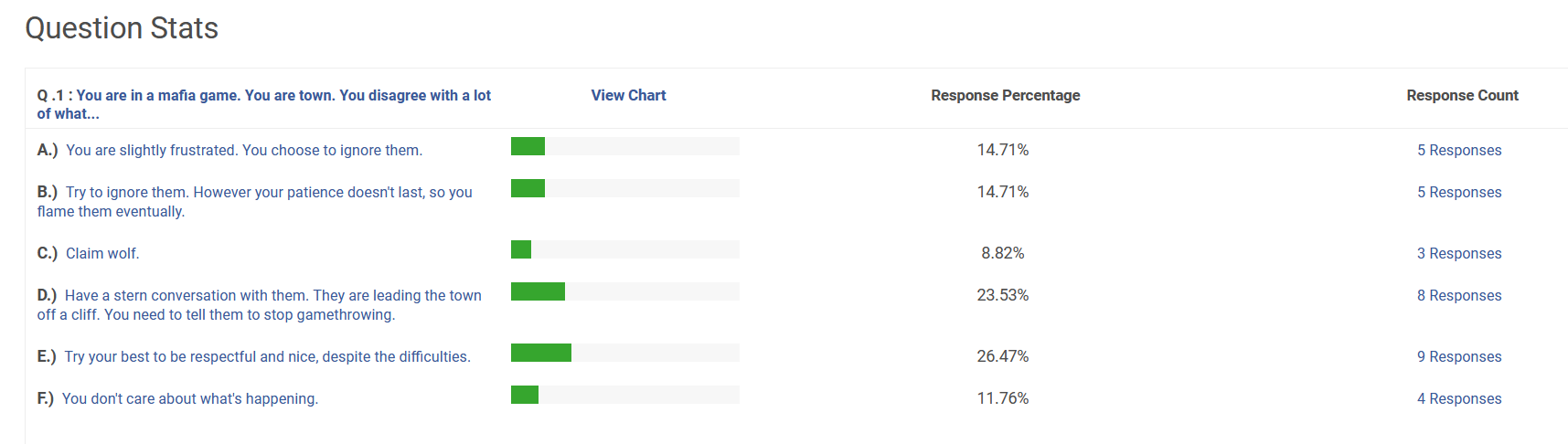Click the 26.47% green progress bar
This screenshot has width=1568, height=444.
click(x=541, y=353)
